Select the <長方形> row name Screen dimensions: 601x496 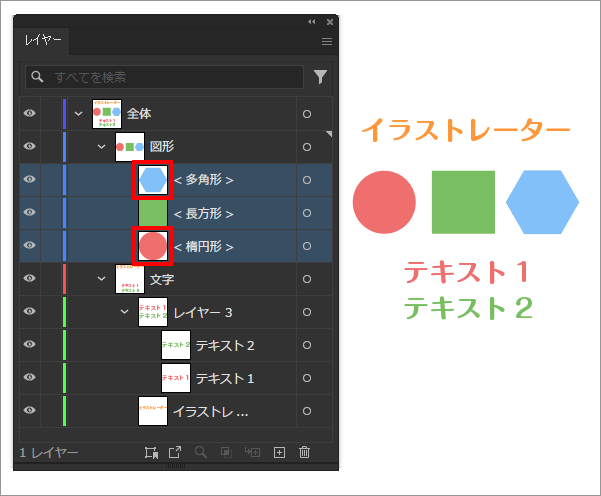[204, 214]
